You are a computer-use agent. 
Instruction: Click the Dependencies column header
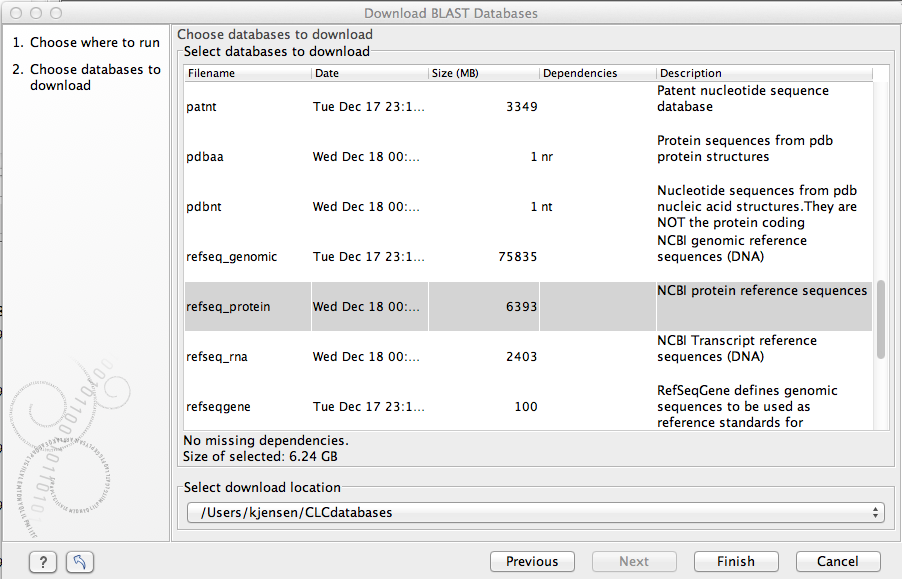(597, 73)
